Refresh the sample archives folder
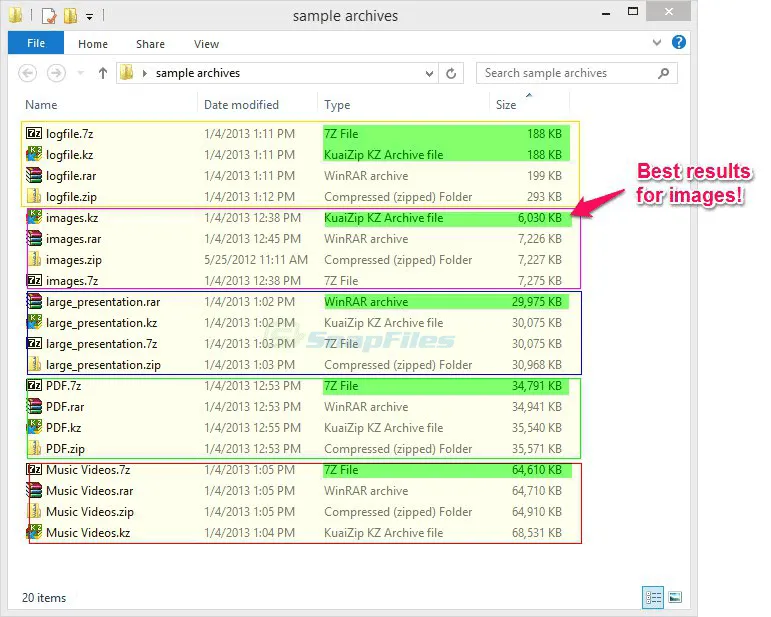Image resolution: width=771 pixels, height=617 pixels. click(x=451, y=73)
